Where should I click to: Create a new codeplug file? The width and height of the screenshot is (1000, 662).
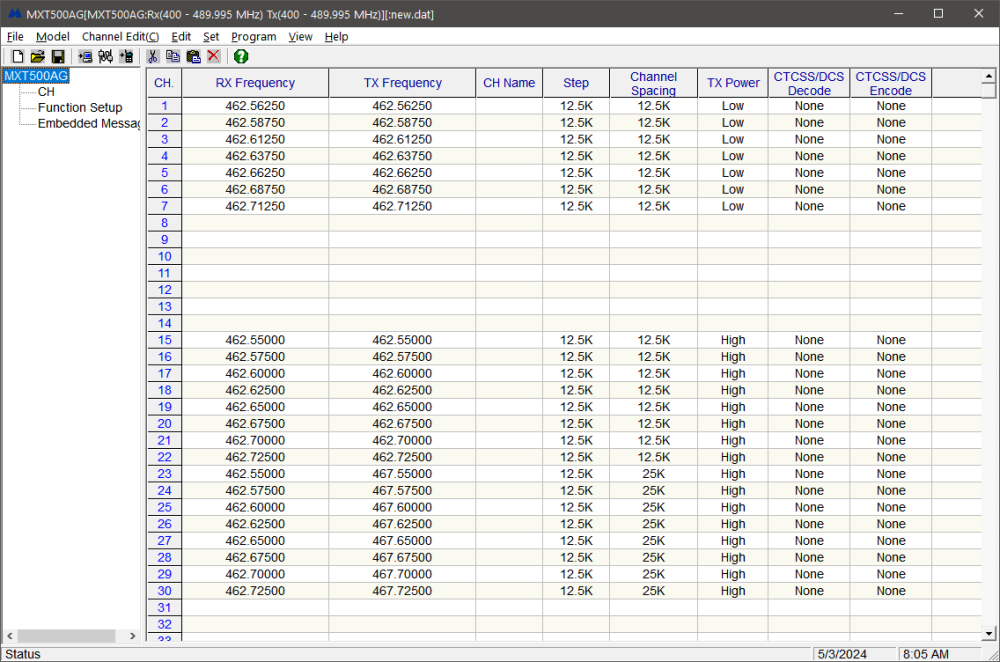click(17, 56)
